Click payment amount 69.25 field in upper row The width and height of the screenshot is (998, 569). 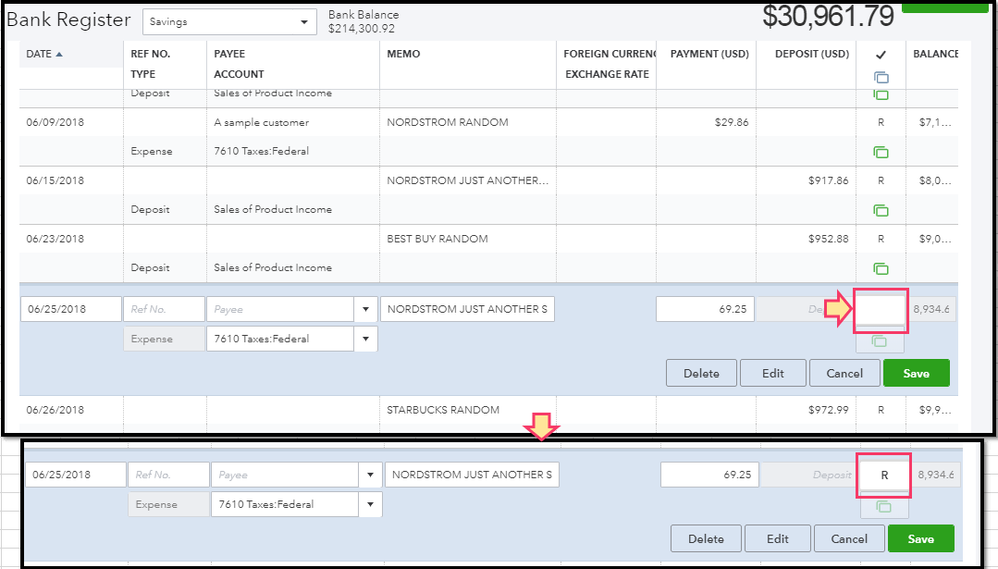point(705,309)
